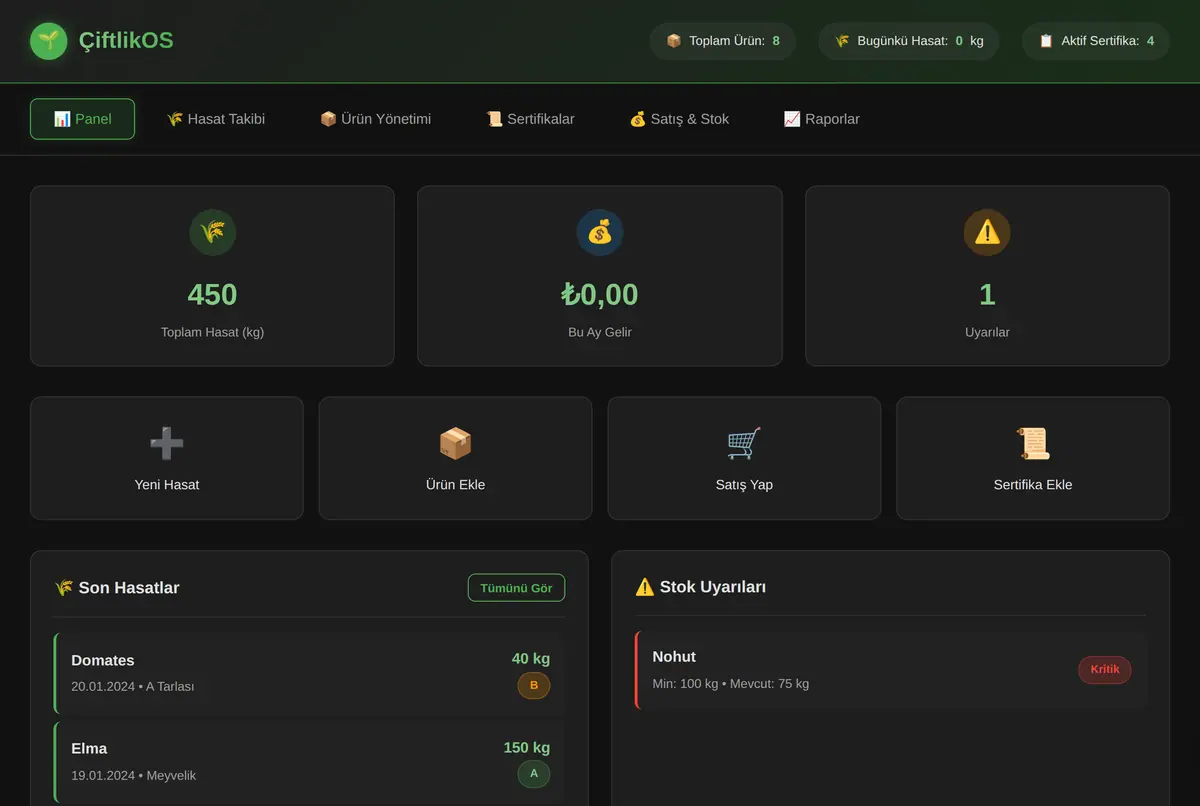
Task: Click the Nohut stock alert name
Action: coord(674,657)
